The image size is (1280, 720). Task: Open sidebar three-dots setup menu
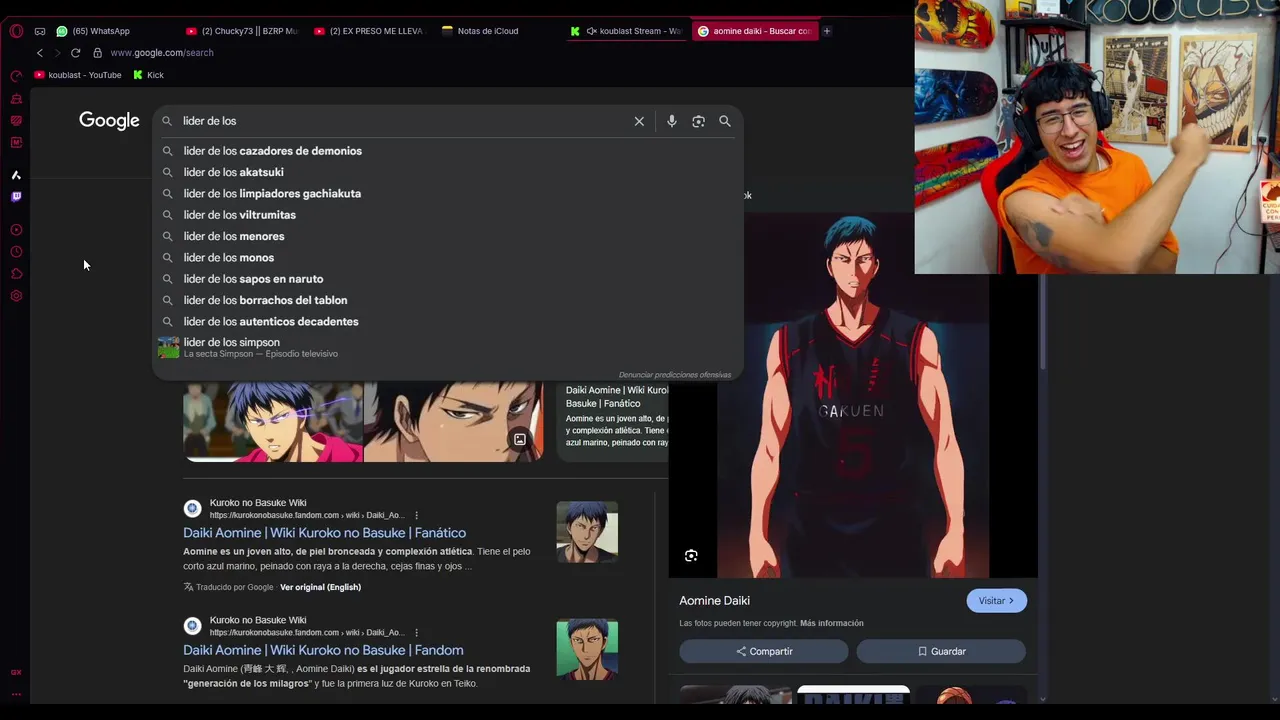(x=16, y=694)
